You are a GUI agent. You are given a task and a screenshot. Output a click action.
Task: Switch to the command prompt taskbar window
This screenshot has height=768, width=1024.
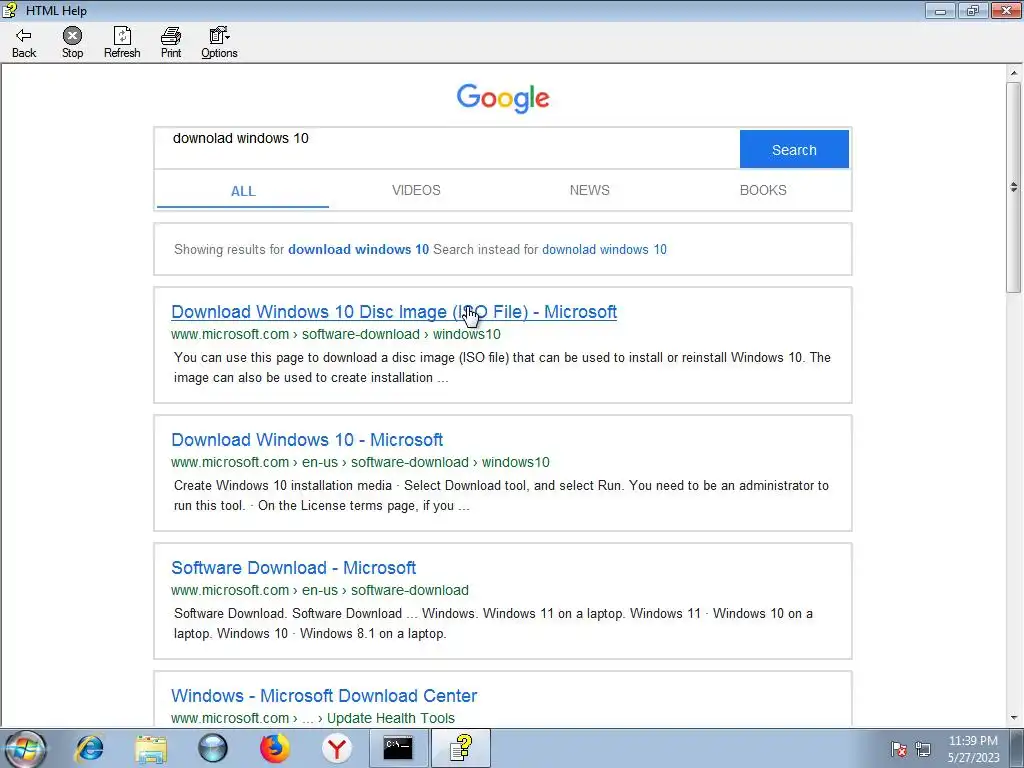(x=398, y=748)
